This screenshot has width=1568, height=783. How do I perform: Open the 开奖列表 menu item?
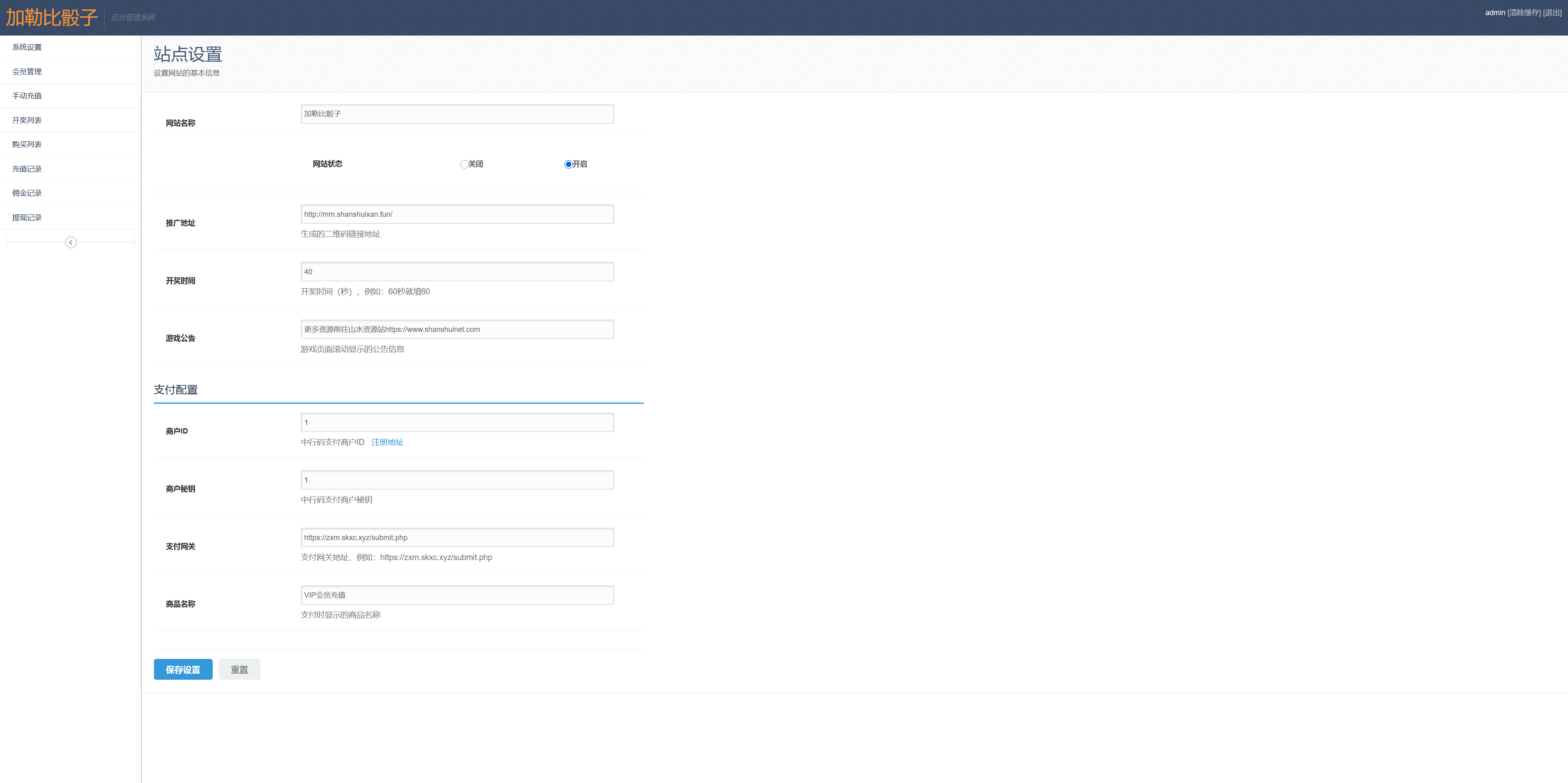tap(27, 120)
